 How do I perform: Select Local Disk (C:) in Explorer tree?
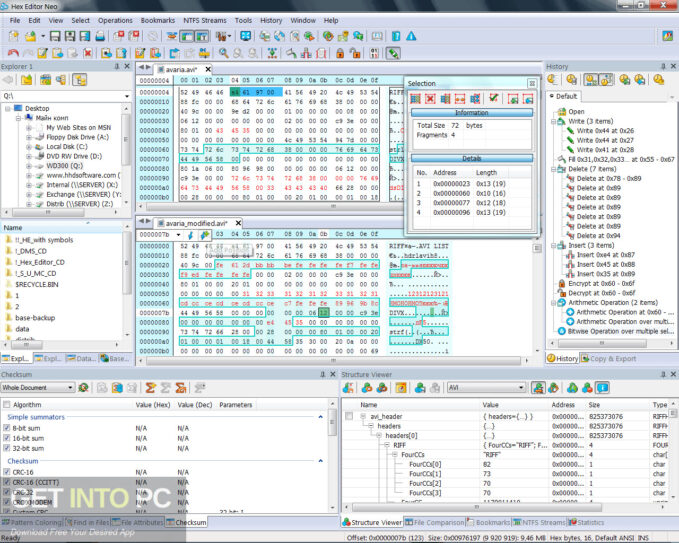click(x=67, y=146)
